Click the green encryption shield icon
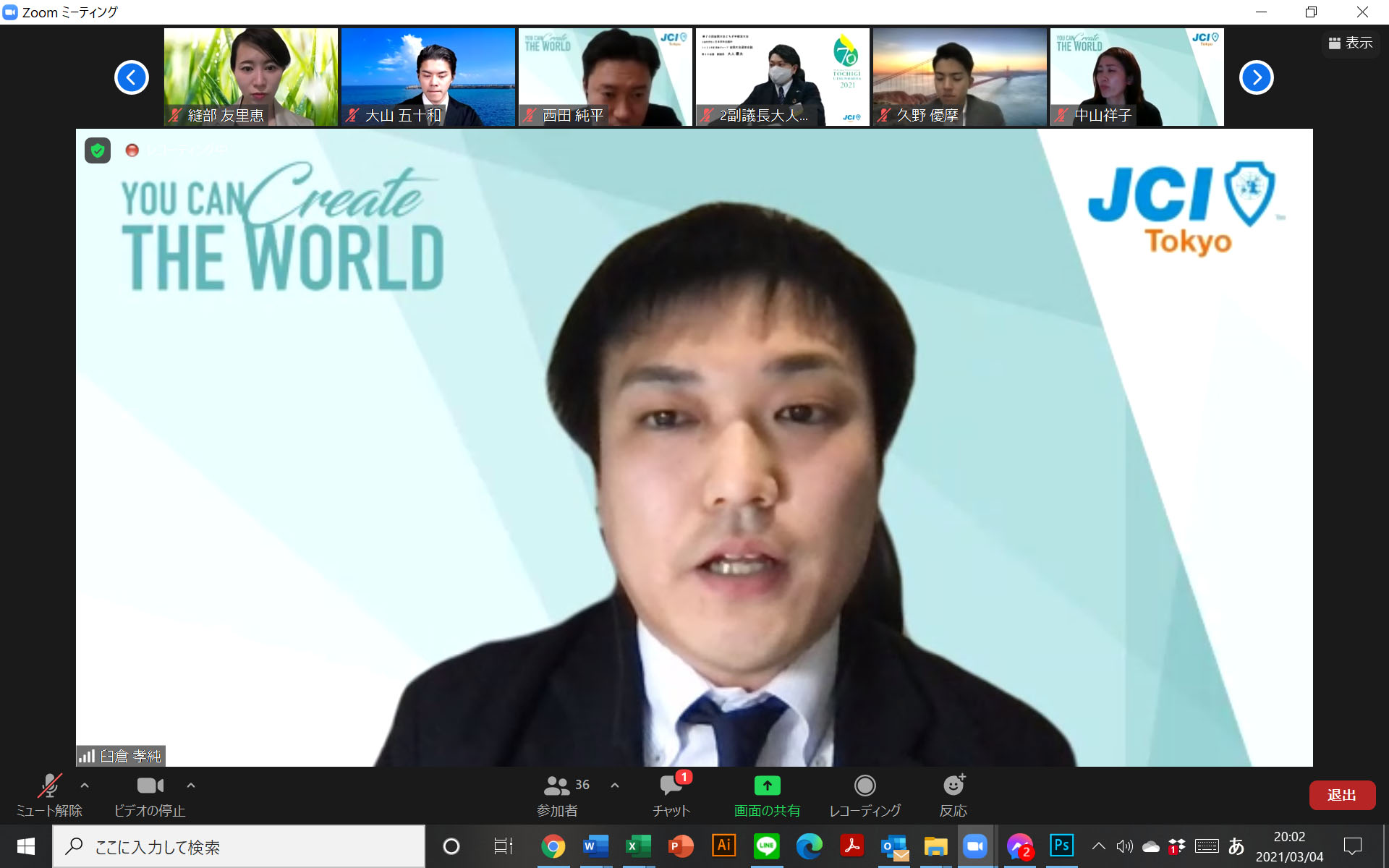 pos(98,150)
